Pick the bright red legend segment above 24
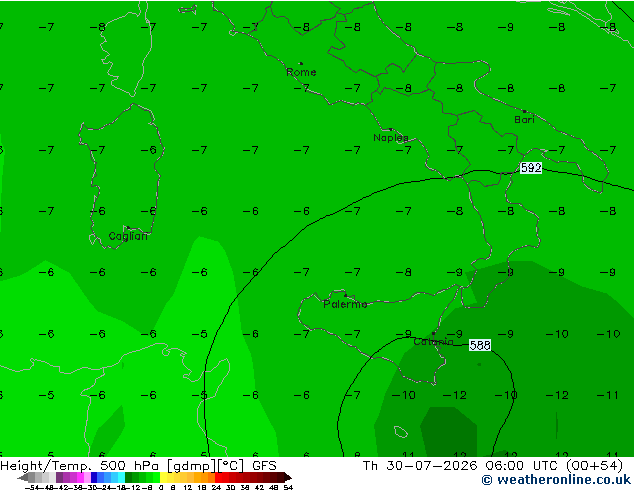The image size is (634, 490). click(x=219, y=477)
